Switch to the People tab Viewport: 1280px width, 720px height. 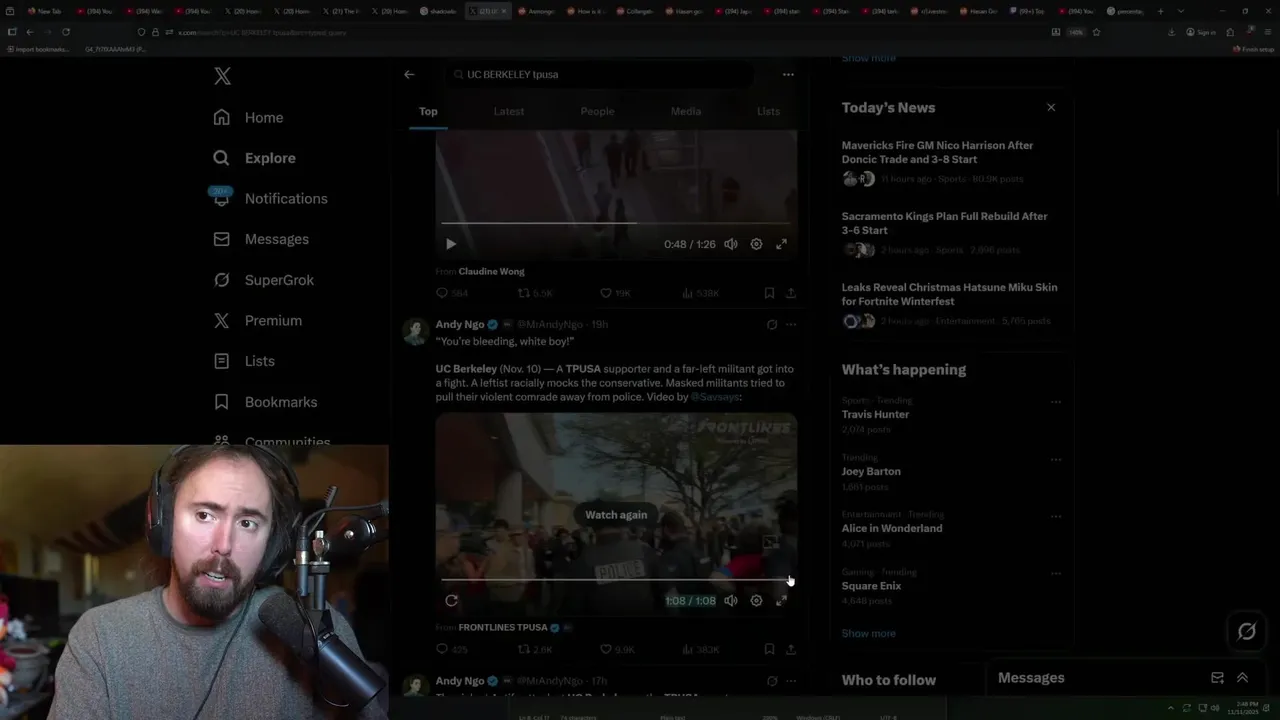click(597, 111)
